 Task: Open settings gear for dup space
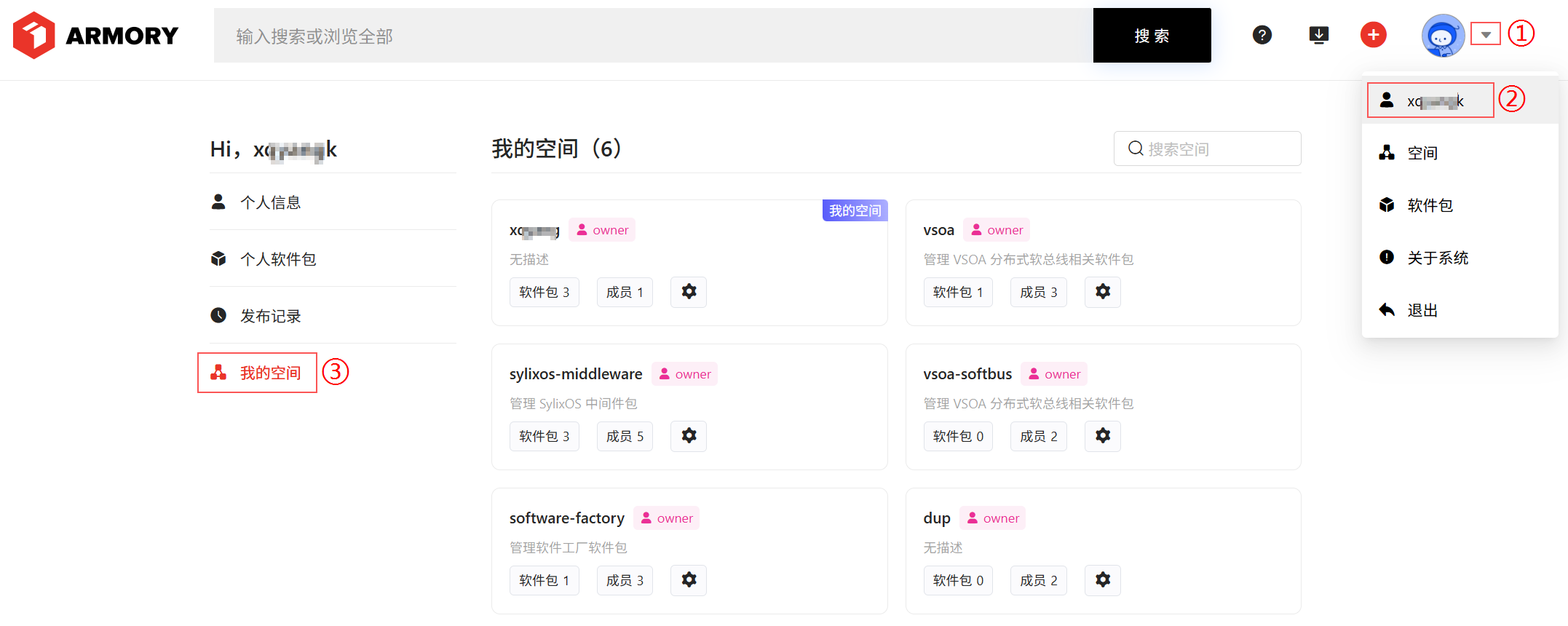[1102, 580]
